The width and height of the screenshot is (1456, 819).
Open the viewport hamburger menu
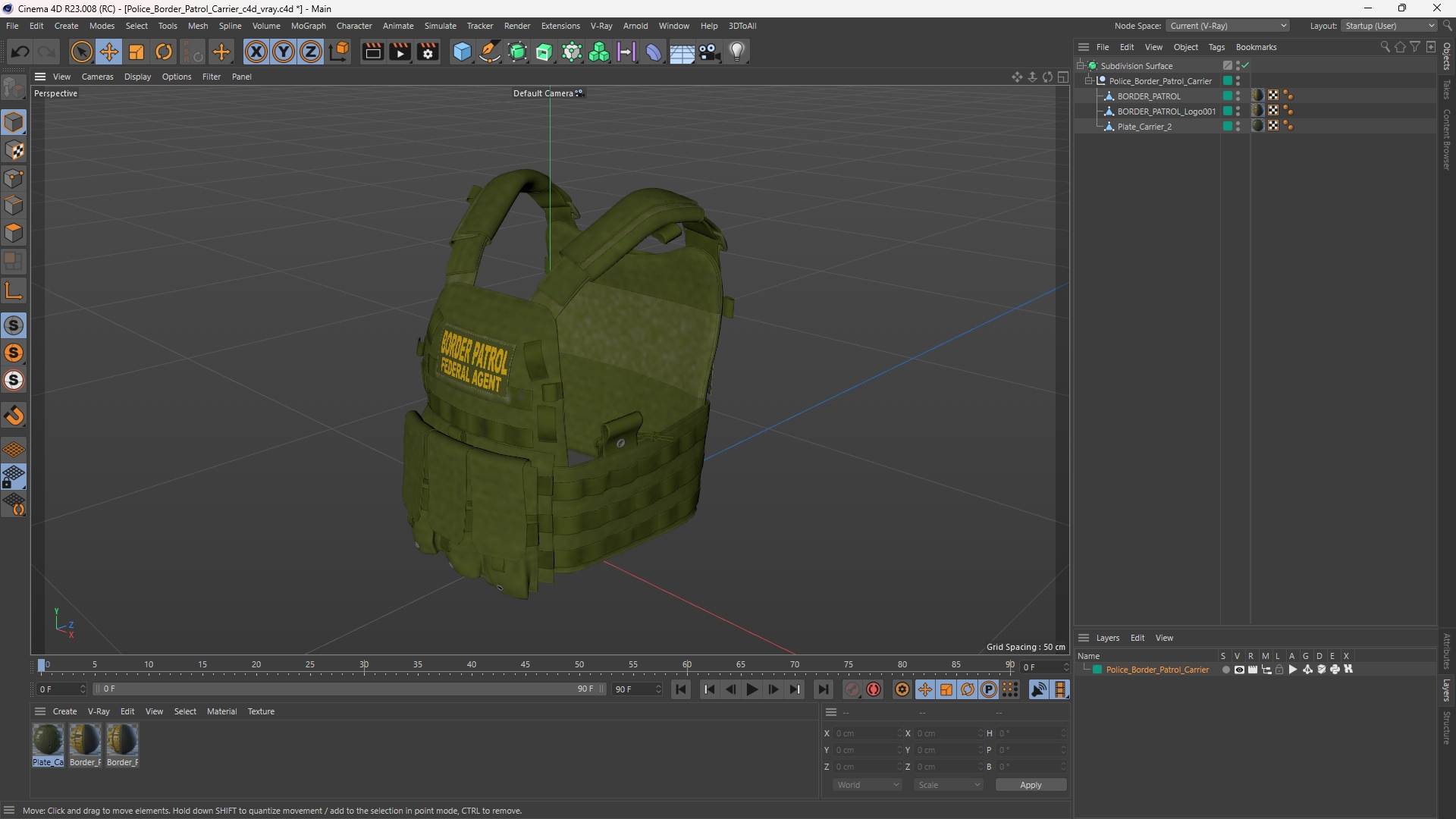click(40, 77)
